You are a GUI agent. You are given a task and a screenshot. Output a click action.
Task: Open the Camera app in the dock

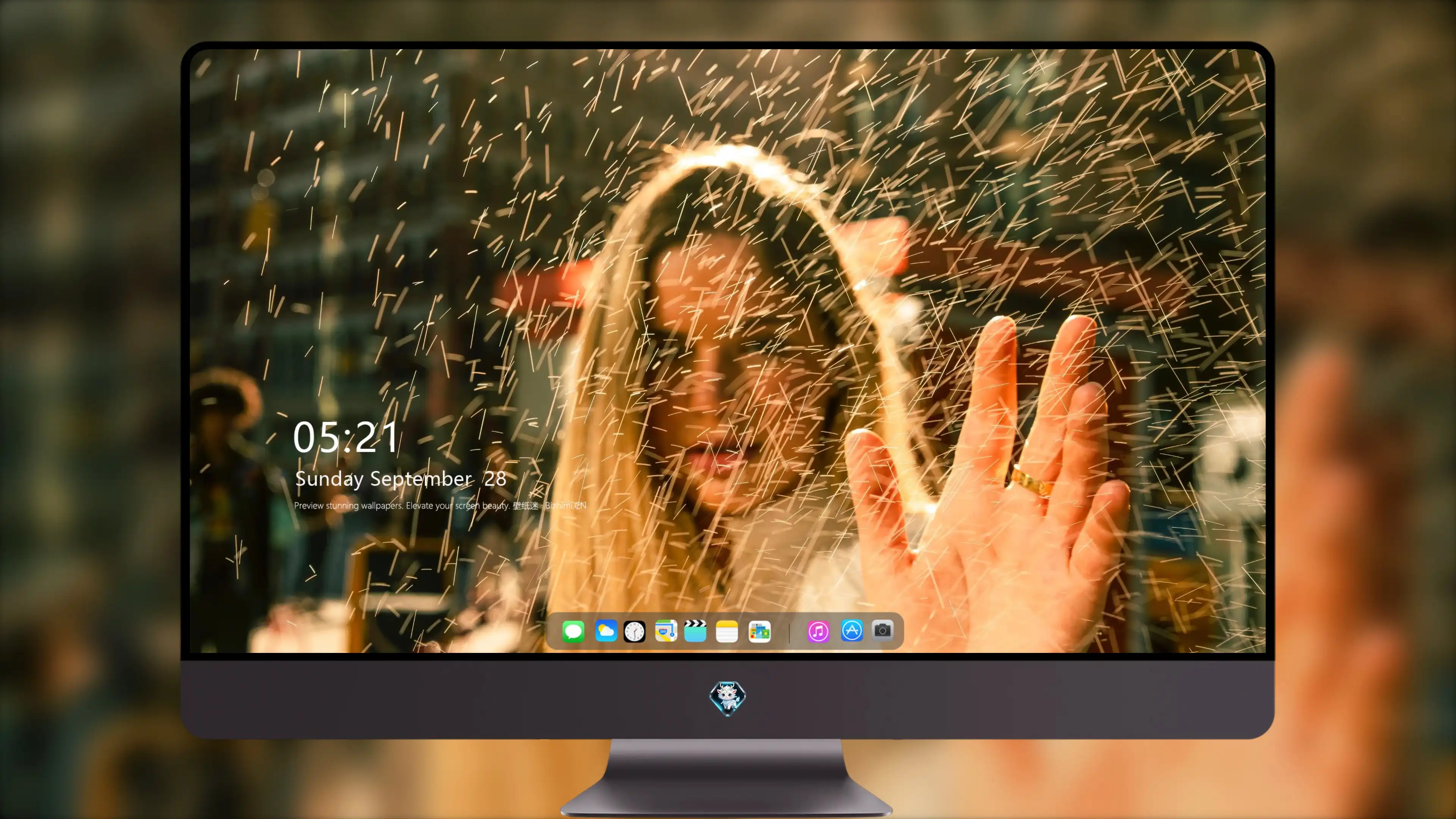click(883, 630)
